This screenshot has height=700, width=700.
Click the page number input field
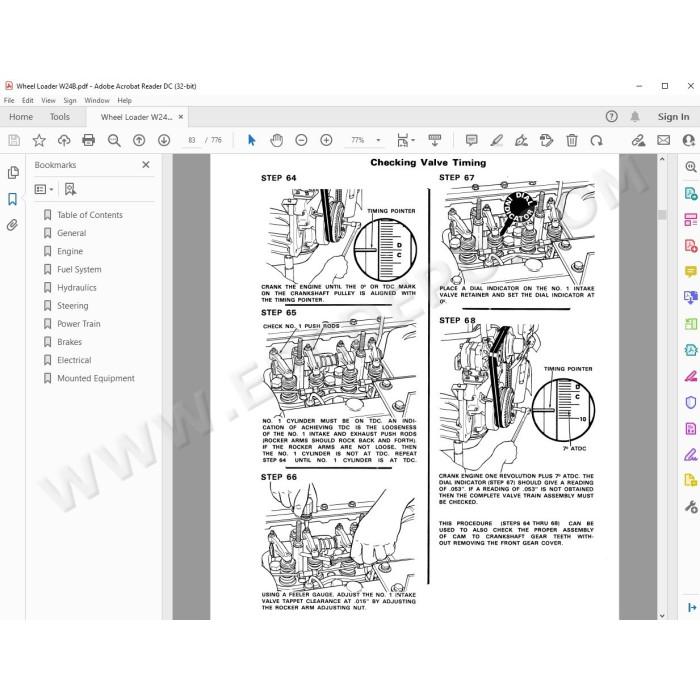pos(192,140)
